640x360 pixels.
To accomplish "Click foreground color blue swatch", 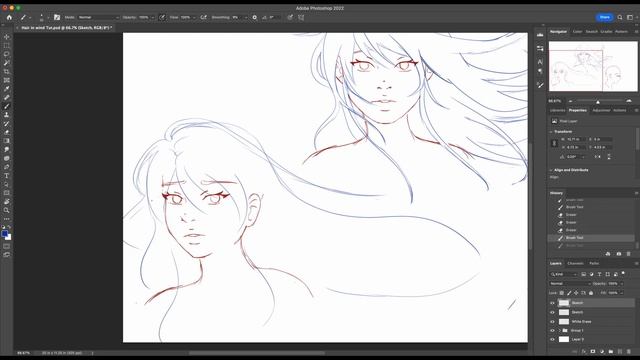I will point(4,233).
